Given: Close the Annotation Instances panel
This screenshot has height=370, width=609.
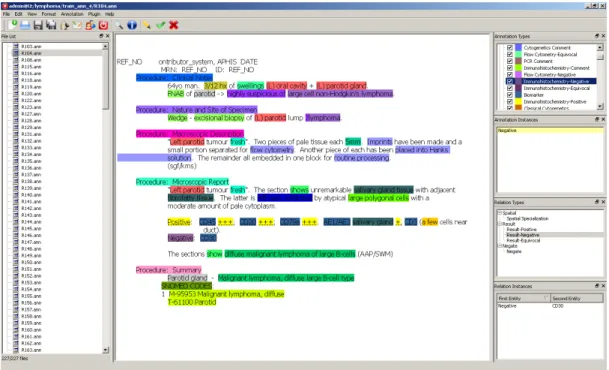Looking at the screenshot, I should (603, 119).
